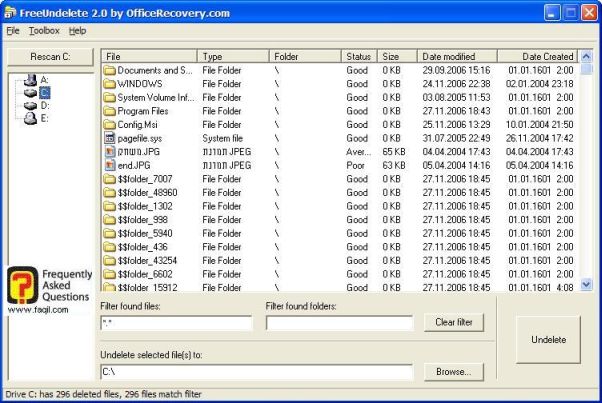Click the pagefile.sys system file icon
This screenshot has width=602, height=403.
[x=110, y=138]
